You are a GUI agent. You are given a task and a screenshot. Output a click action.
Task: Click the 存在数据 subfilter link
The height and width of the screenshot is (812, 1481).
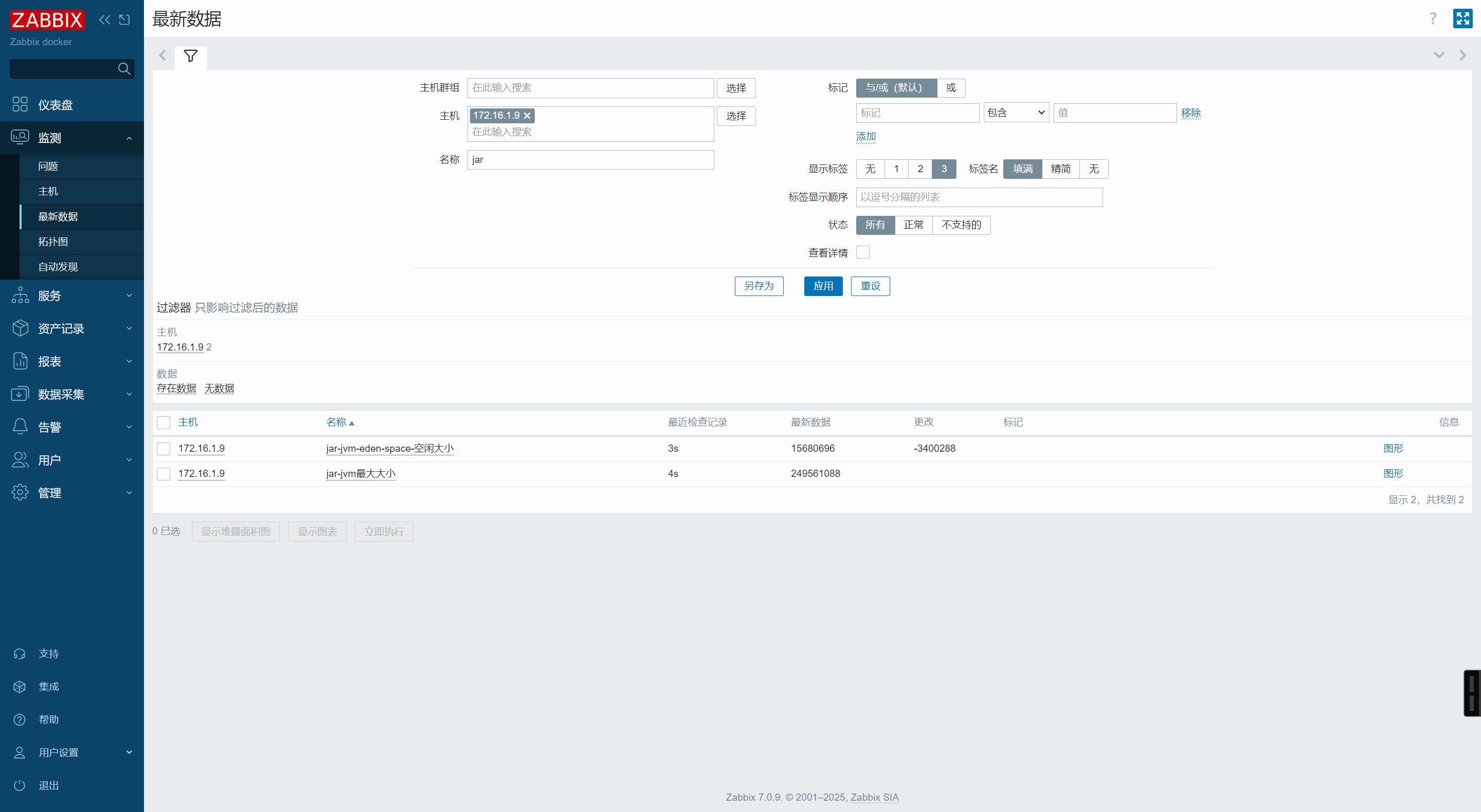click(x=176, y=389)
